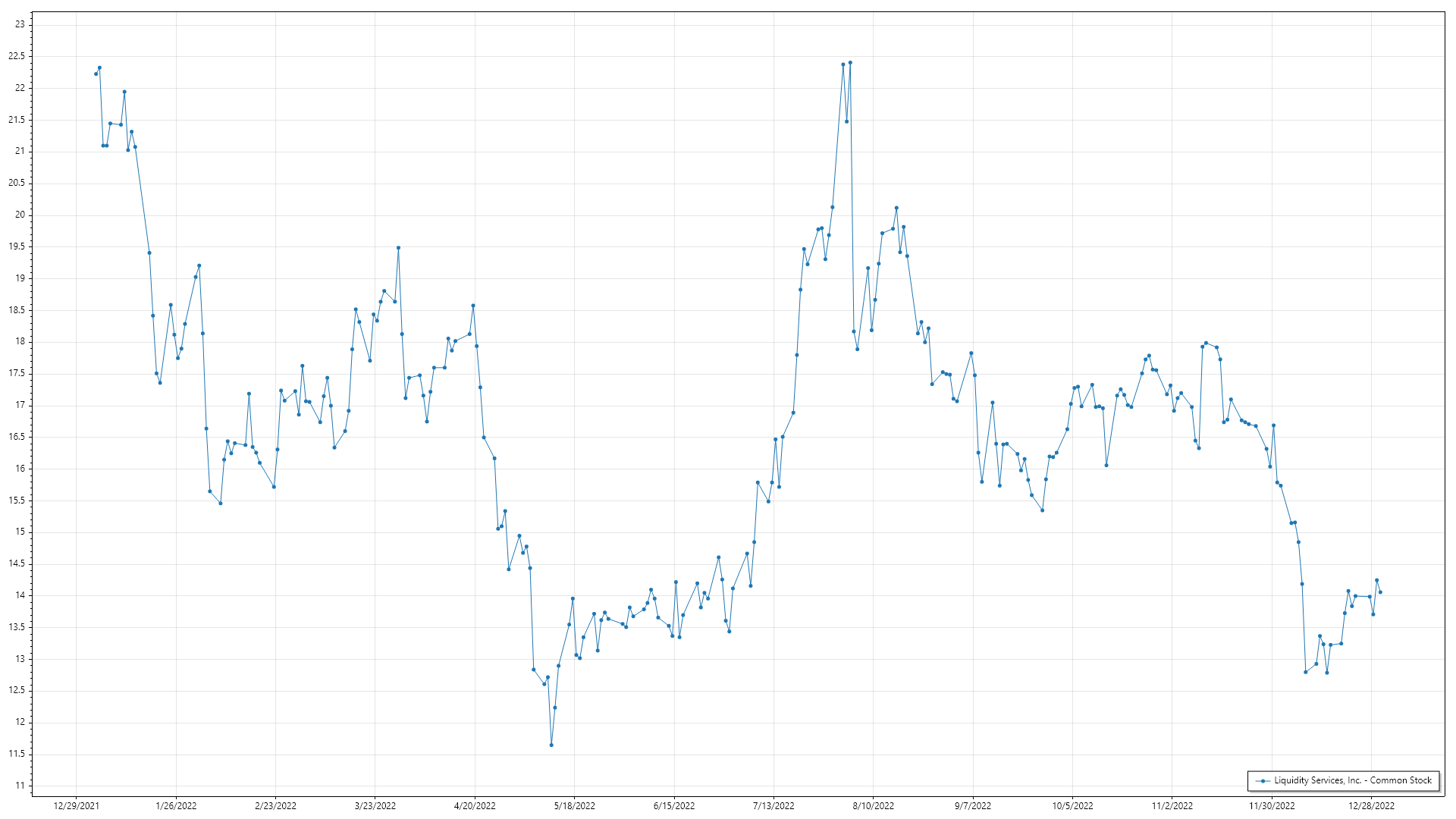The image size is (1456, 819).
Task: Click the 11 y-axis value label
Action: 20,786
